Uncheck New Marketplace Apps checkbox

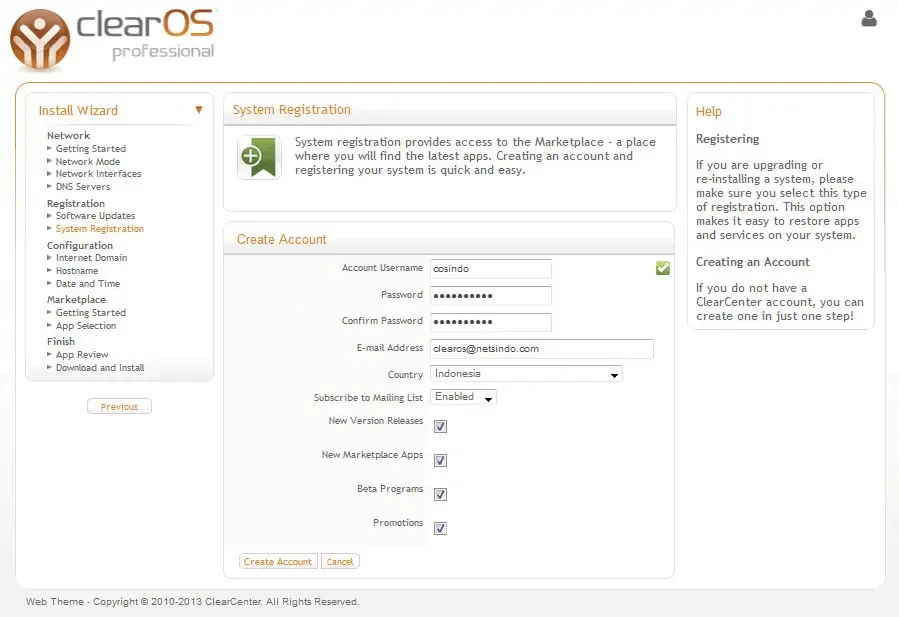pyautogui.click(x=440, y=460)
